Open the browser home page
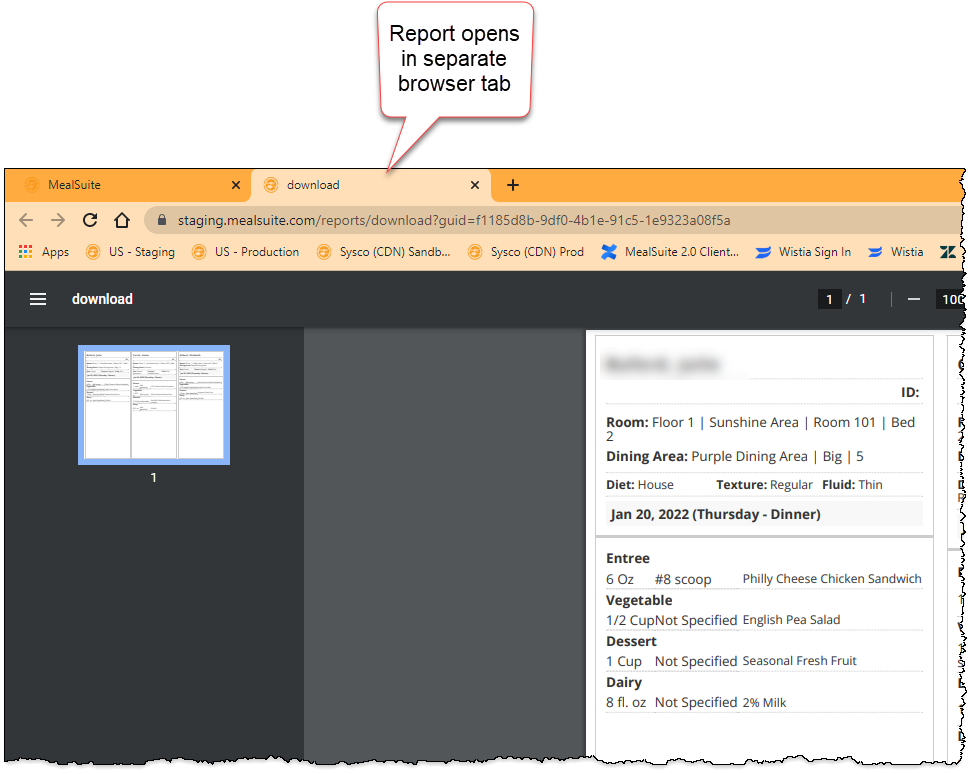This screenshot has width=972, height=774. [122, 220]
